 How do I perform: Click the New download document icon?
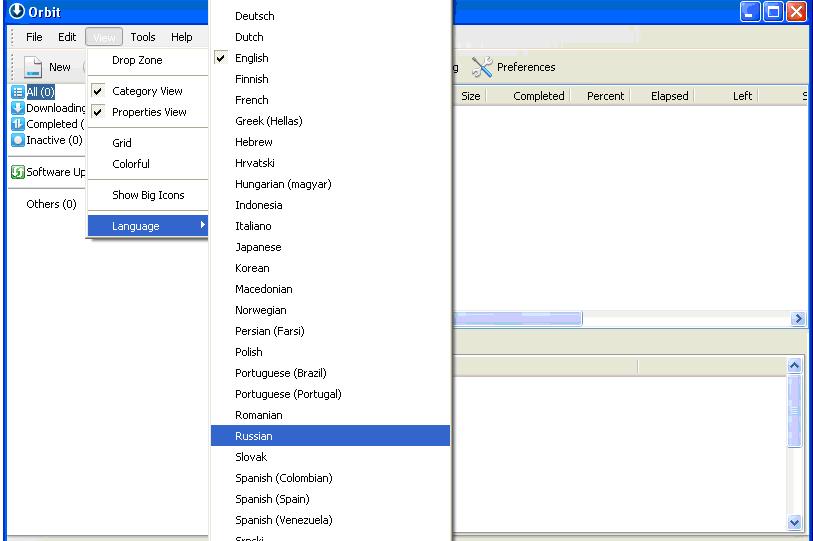(x=33, y=67)
